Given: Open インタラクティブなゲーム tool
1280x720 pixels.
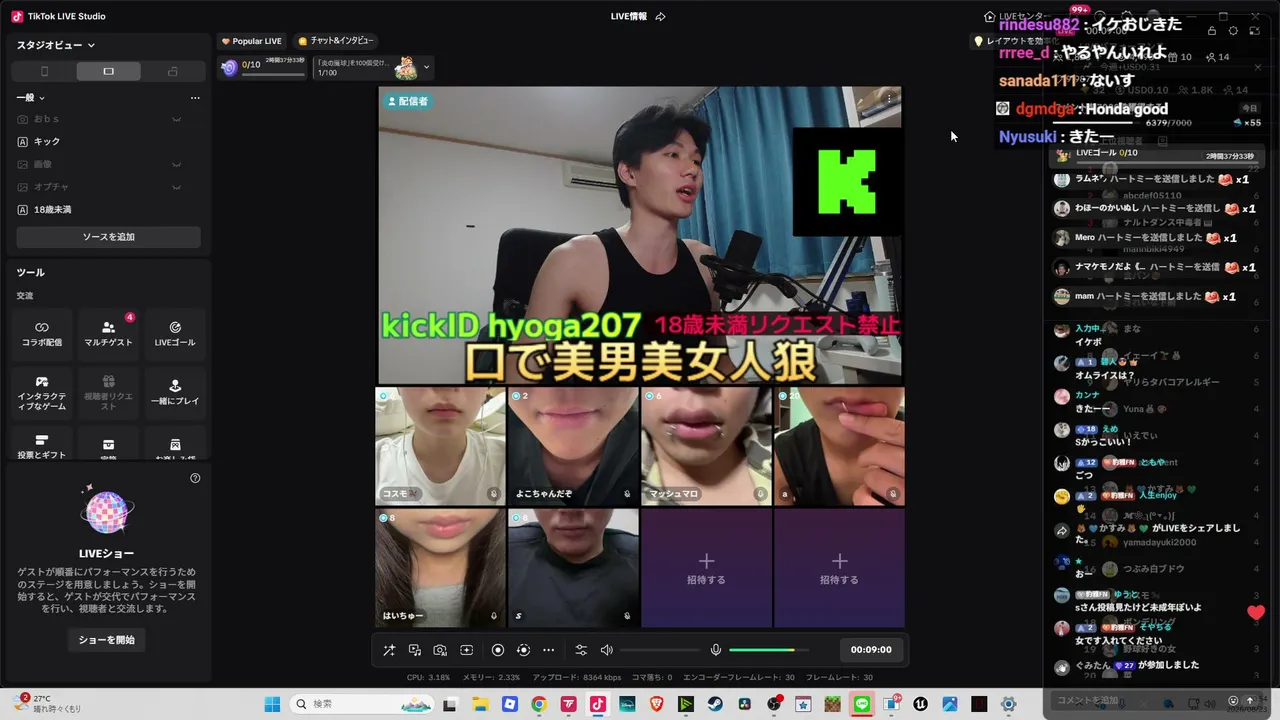Looking at the screenshot, I should click(42, 393).
